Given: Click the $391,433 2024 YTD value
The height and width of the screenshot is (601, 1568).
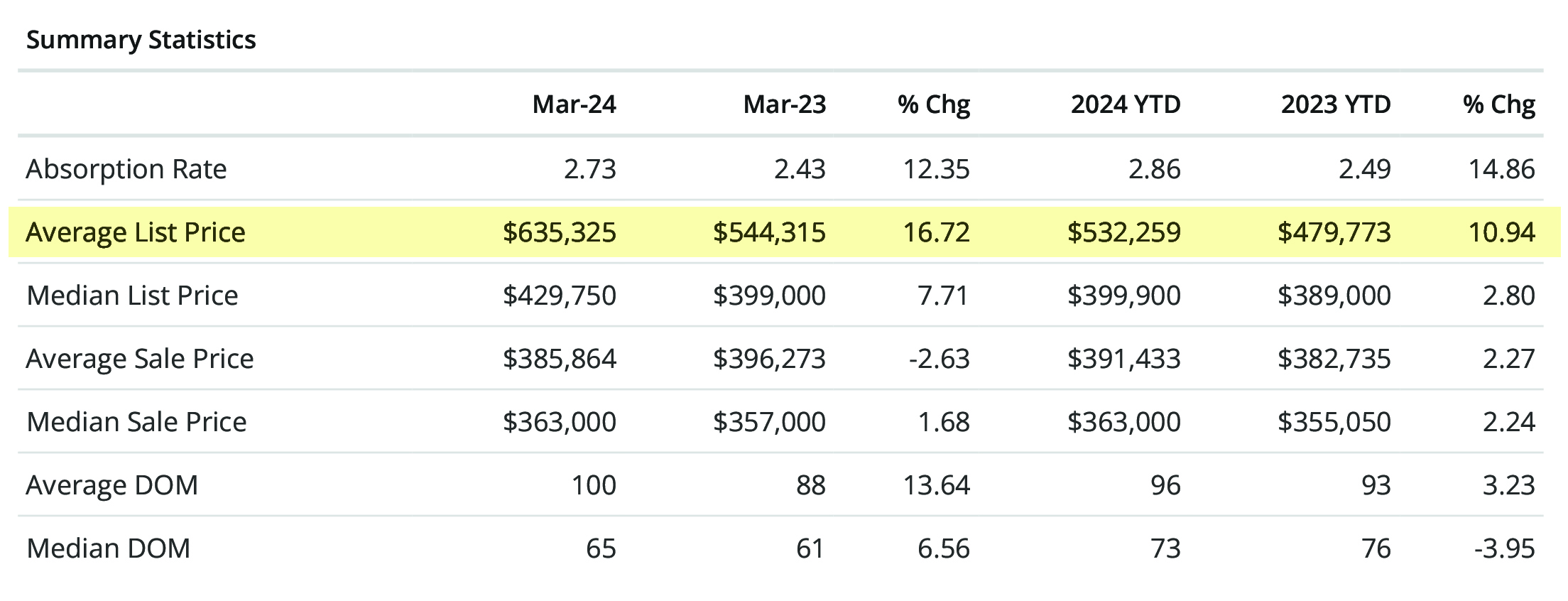Looking at the screenshot, I should tap(1123, 359).
